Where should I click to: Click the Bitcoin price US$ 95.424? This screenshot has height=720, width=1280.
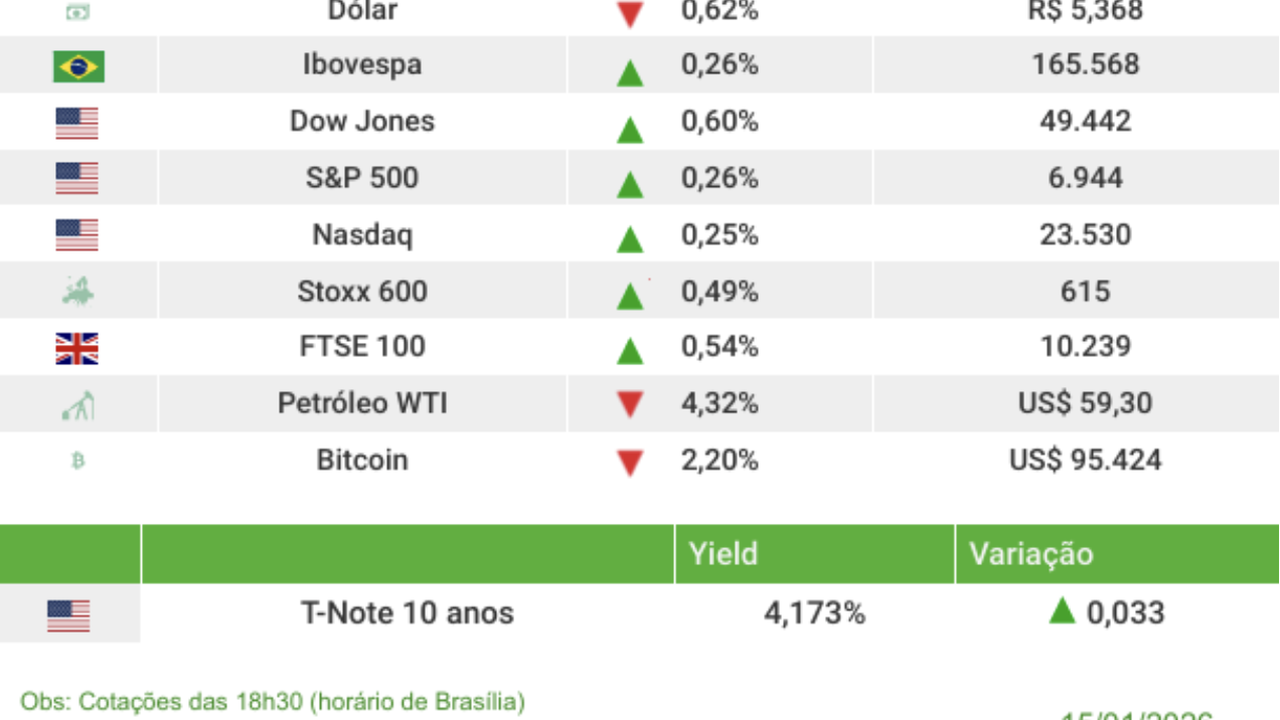(x=1085, y=460)
